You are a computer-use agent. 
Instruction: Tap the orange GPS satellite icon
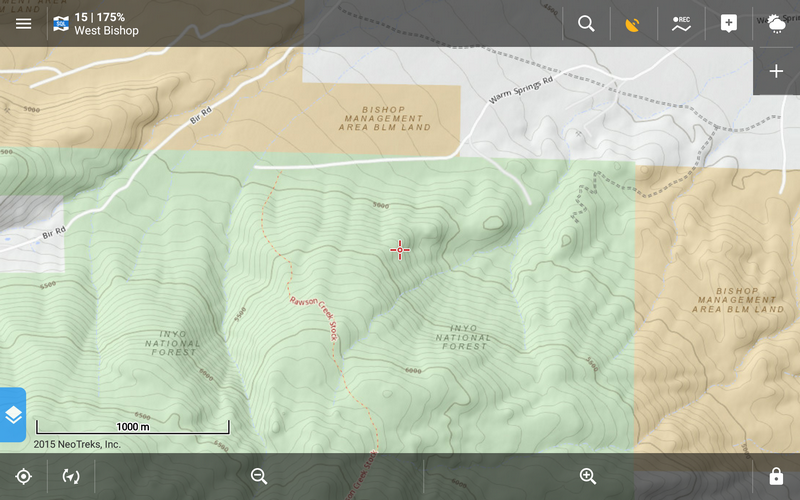click(x=633, y=24)
